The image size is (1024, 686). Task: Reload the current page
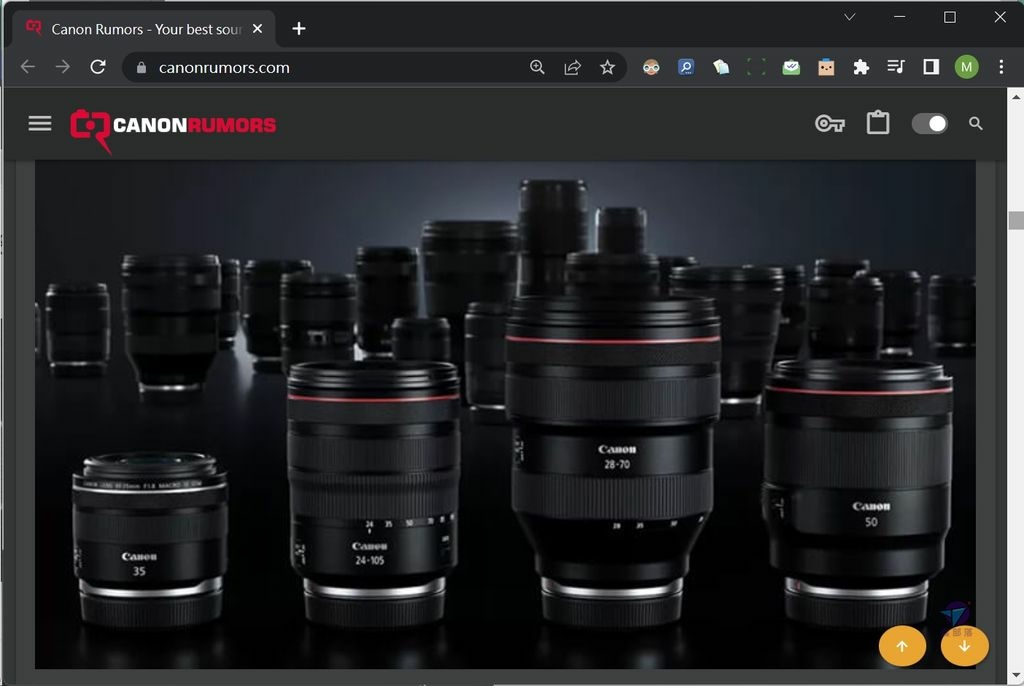coord(98,67)
